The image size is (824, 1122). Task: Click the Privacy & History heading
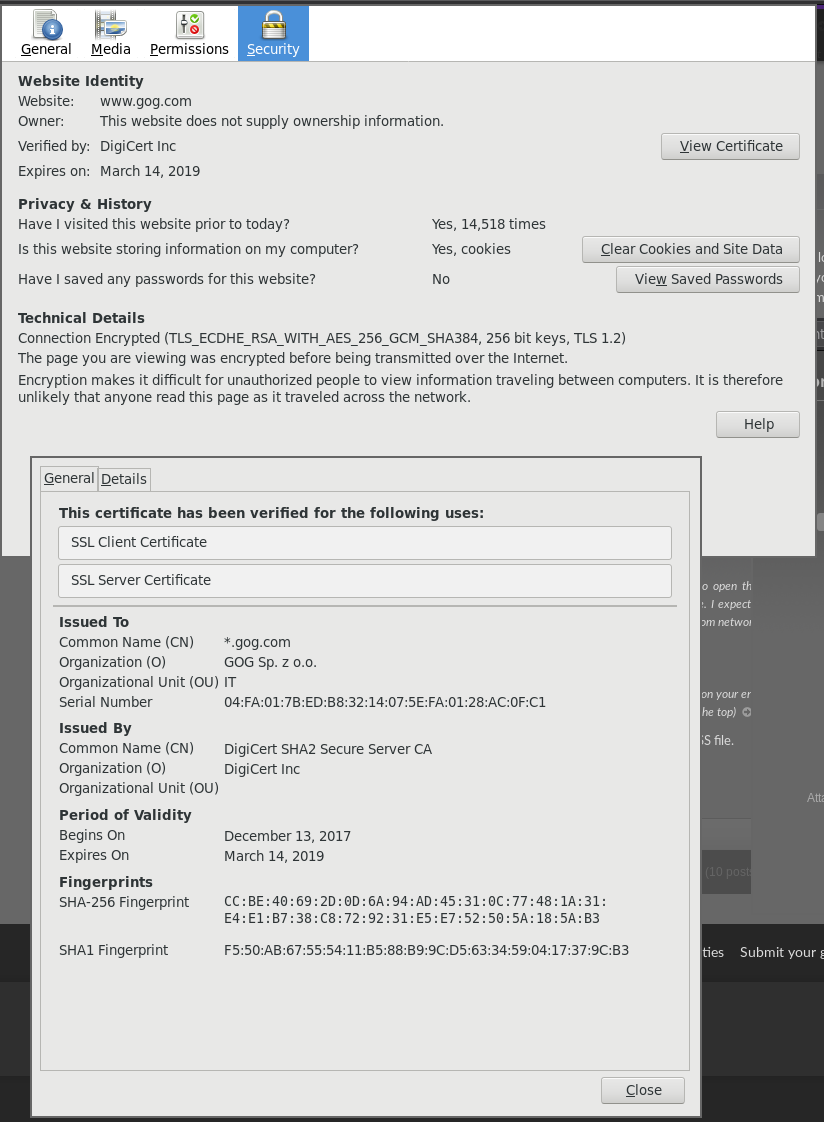(84, 204)
